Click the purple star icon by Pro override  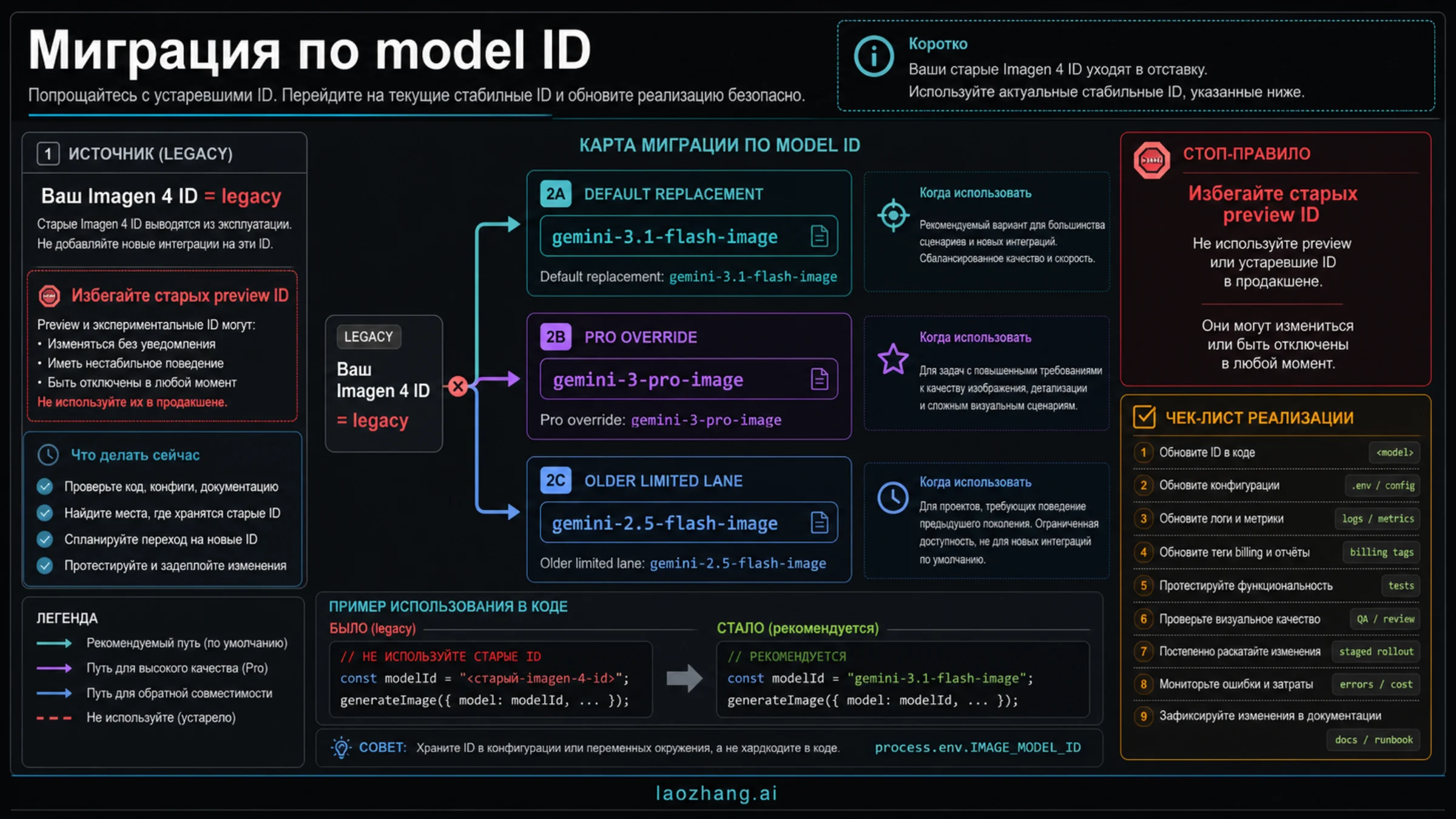tap(893, 359)
